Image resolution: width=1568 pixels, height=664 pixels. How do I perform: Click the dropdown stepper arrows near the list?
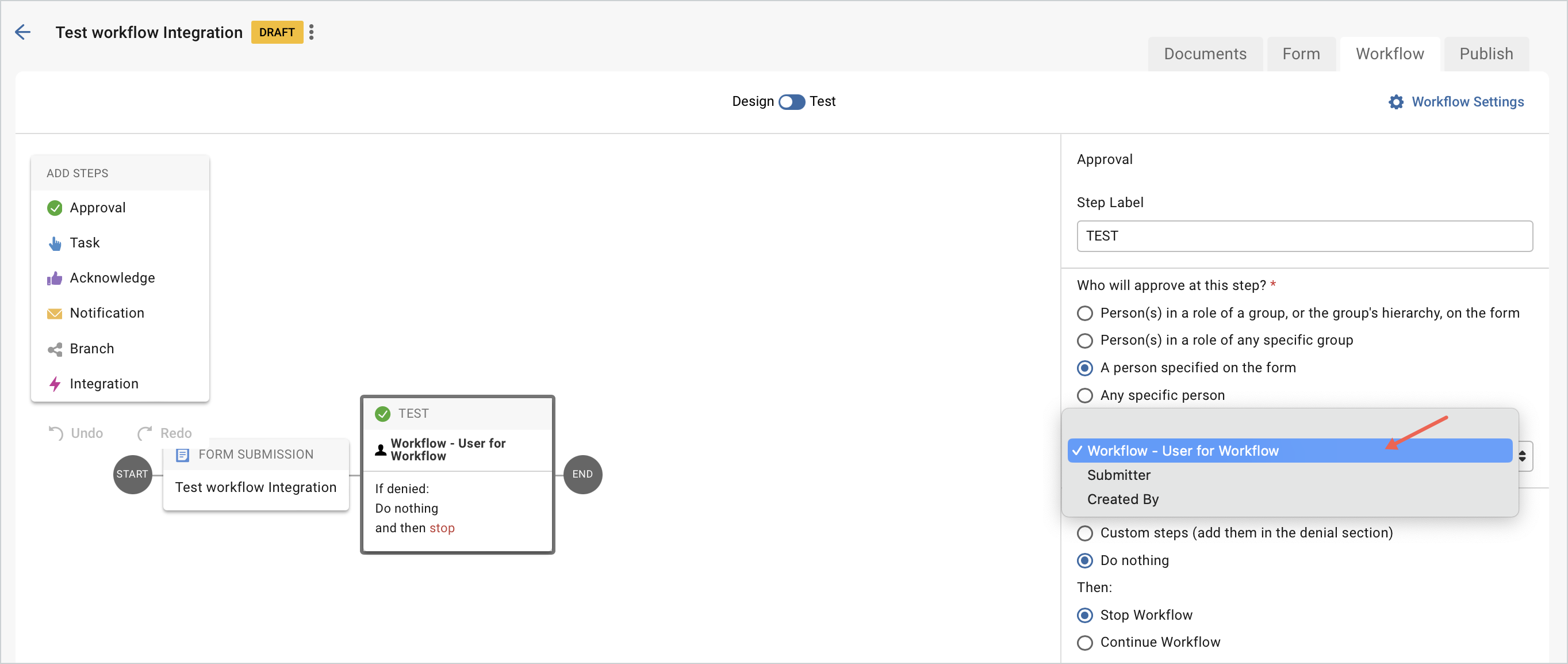tap(1524, 456)
